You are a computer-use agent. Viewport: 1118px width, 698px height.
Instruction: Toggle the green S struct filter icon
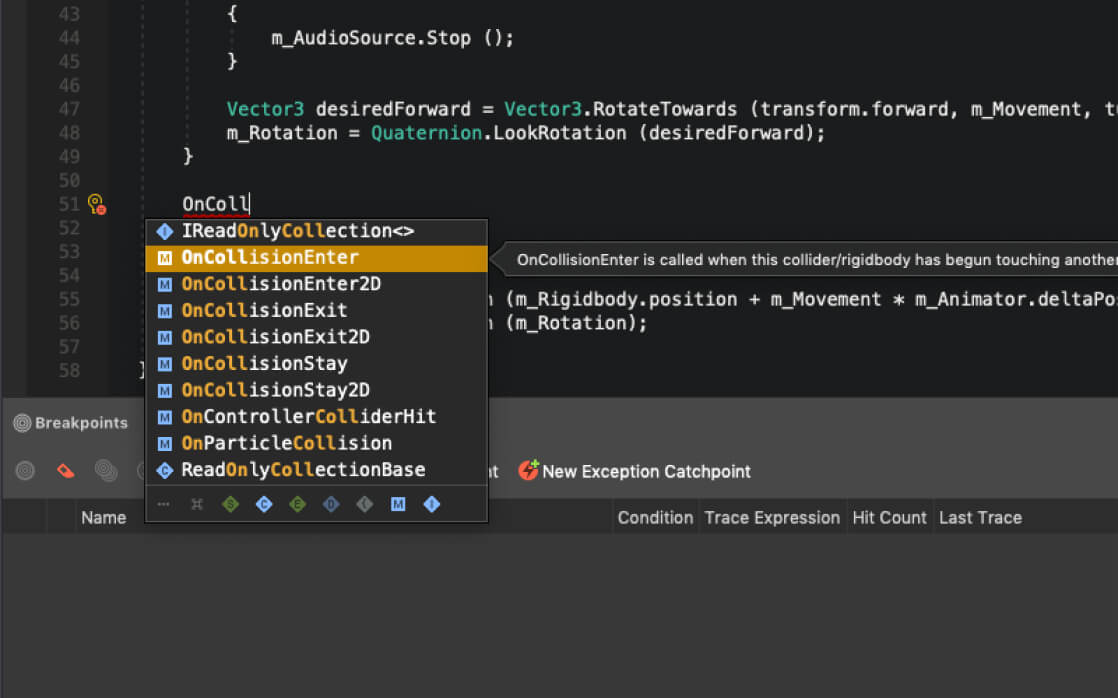tap(230, 505)
